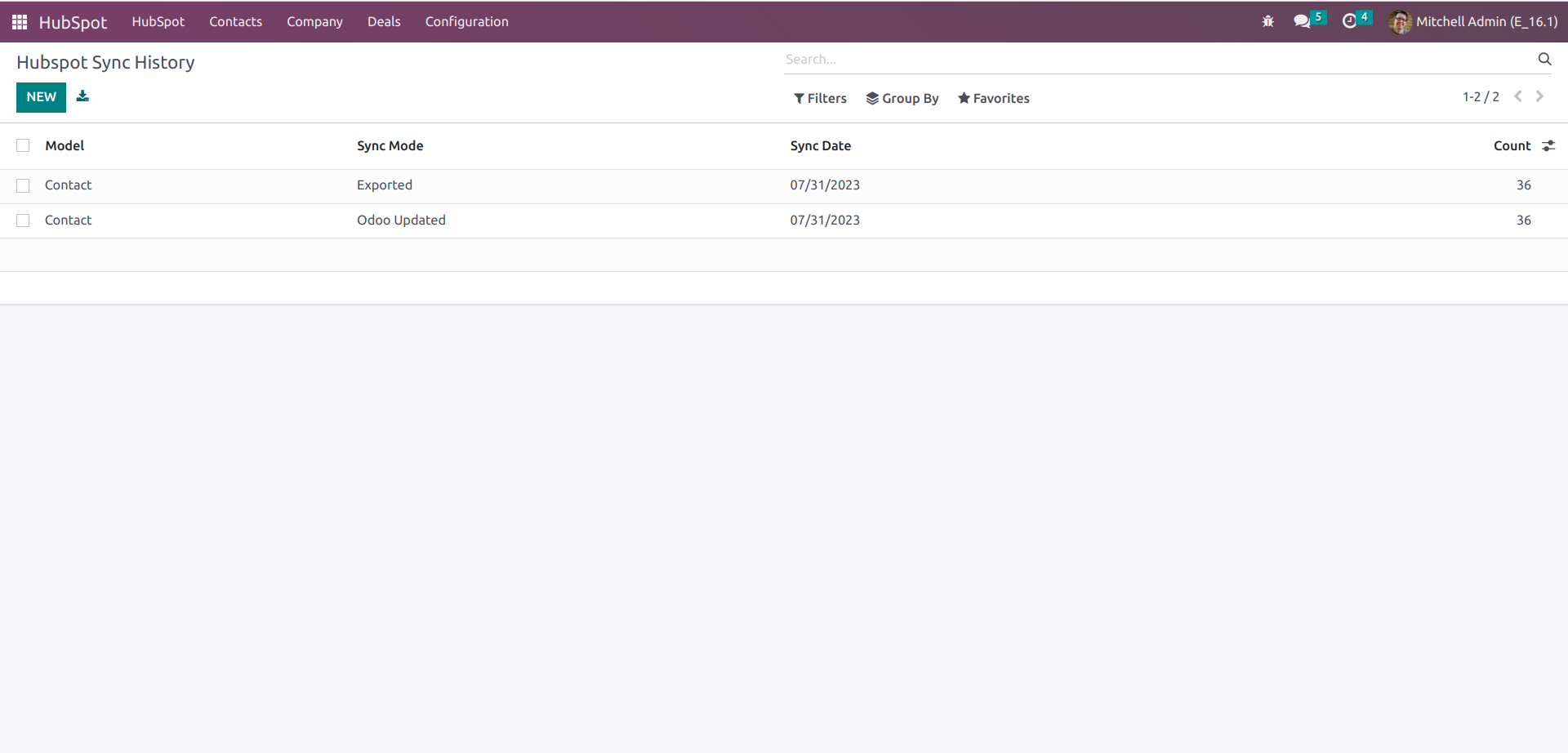Sort by the Sync Mode column header
This screenshot has width=1568, height=753.
point(390,145)
